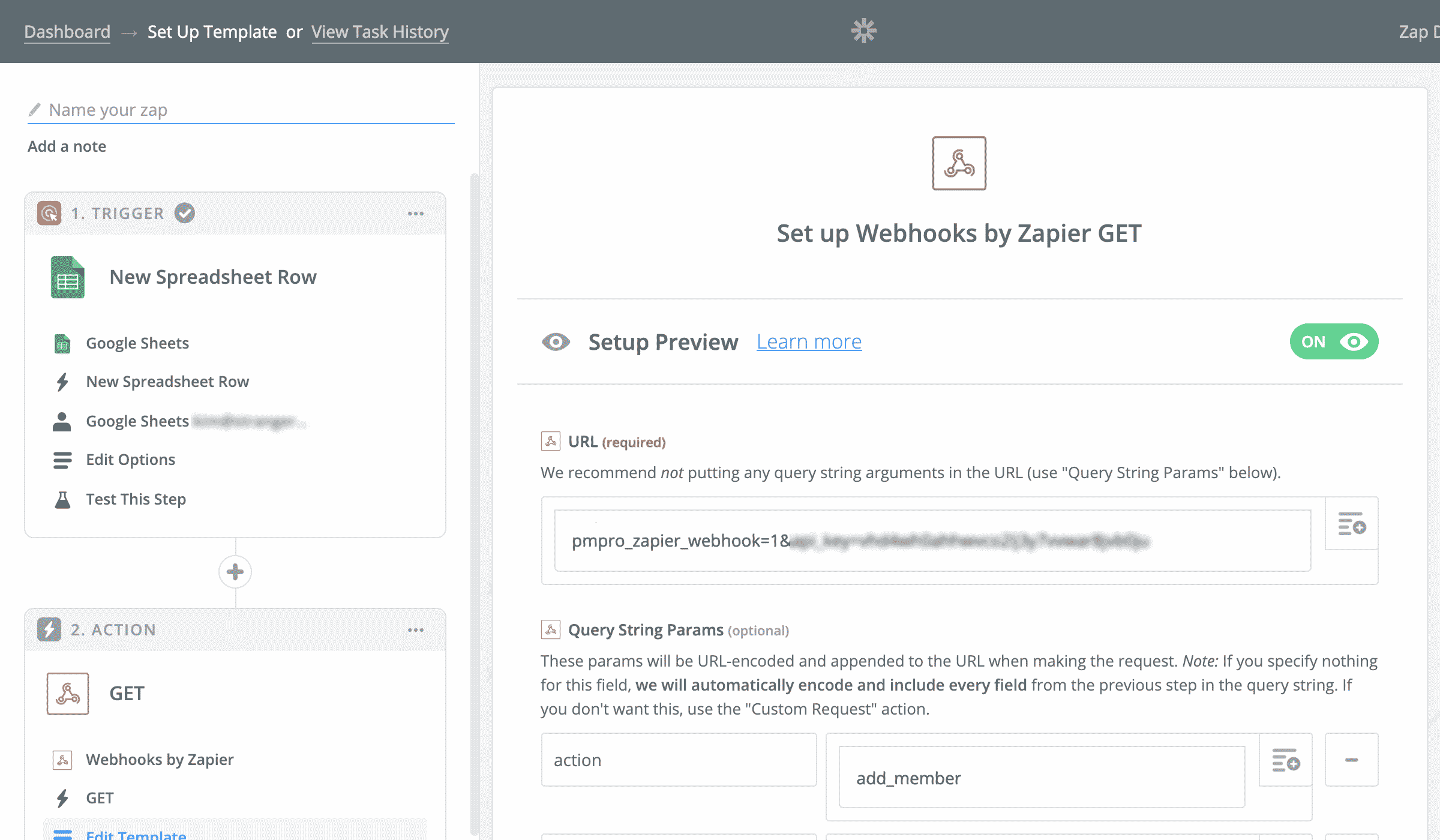
Task: Click the webhook icon beside URL label
Action: (551, 442)
